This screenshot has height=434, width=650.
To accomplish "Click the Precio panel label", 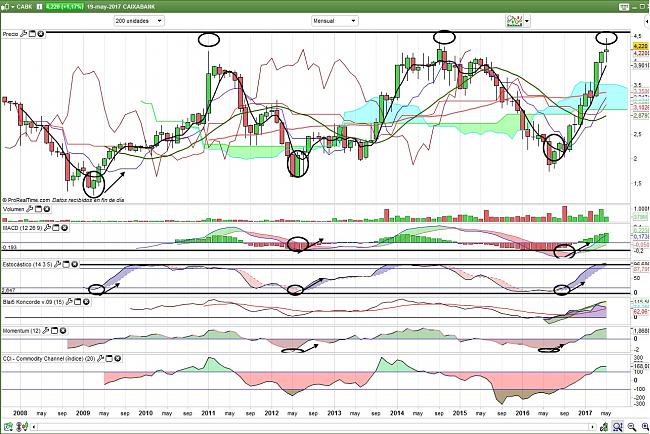I will click(x=10, y=34).
